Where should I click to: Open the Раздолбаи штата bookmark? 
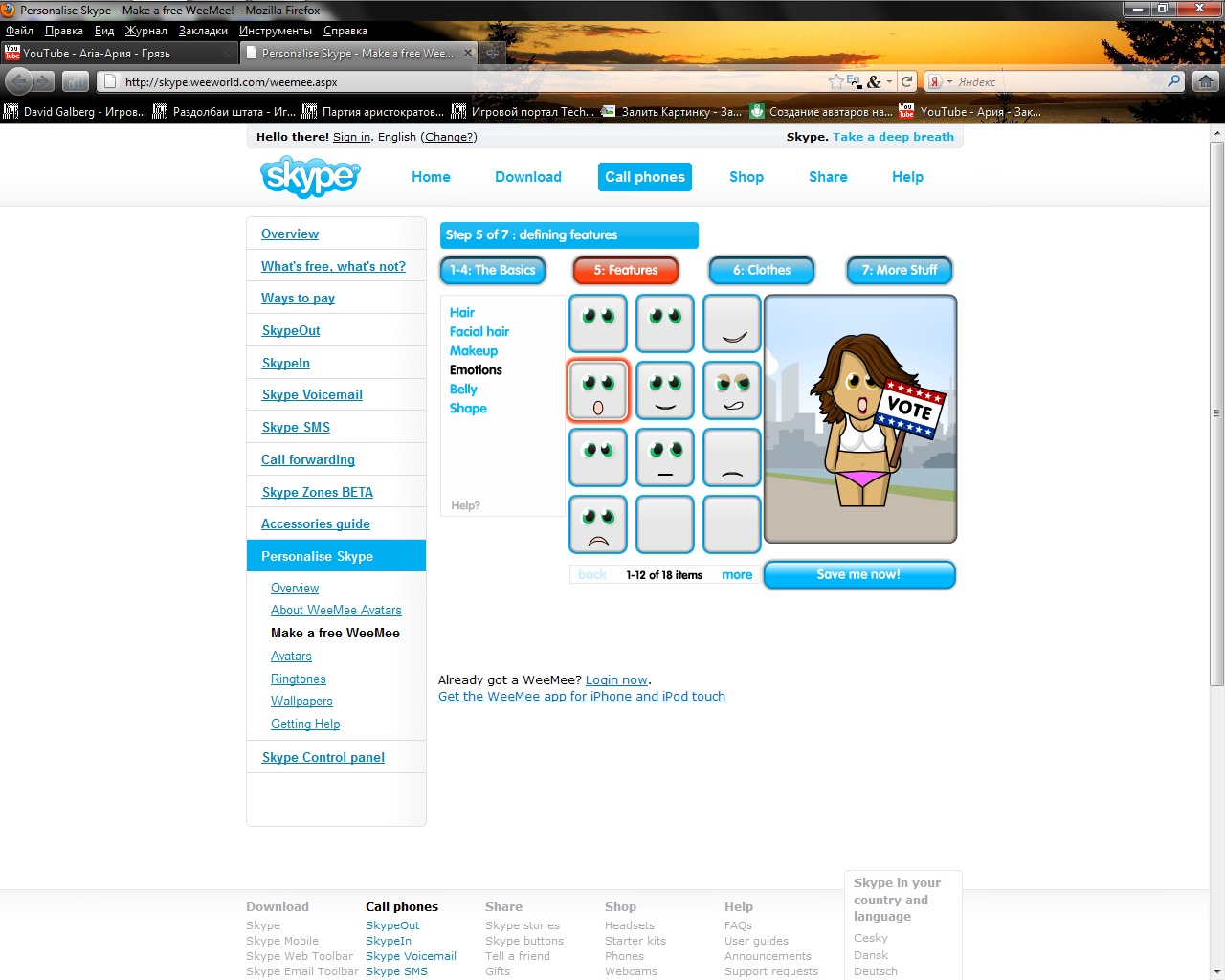tap(225, 112)
